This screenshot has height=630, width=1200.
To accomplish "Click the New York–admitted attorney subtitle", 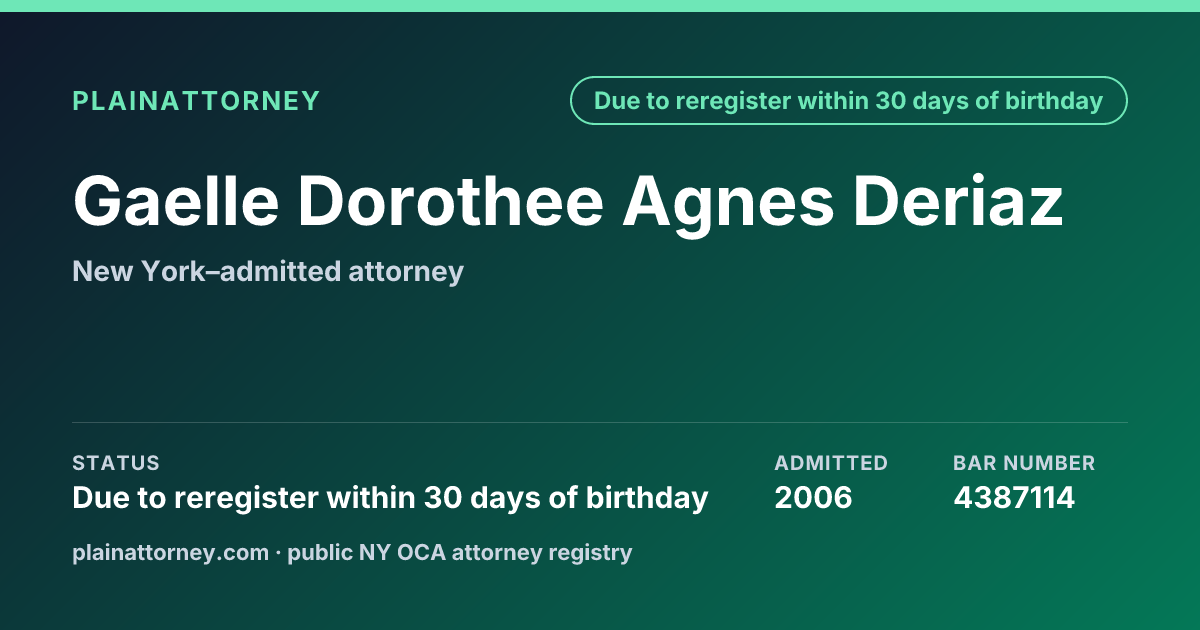I will tap(268, 271).
